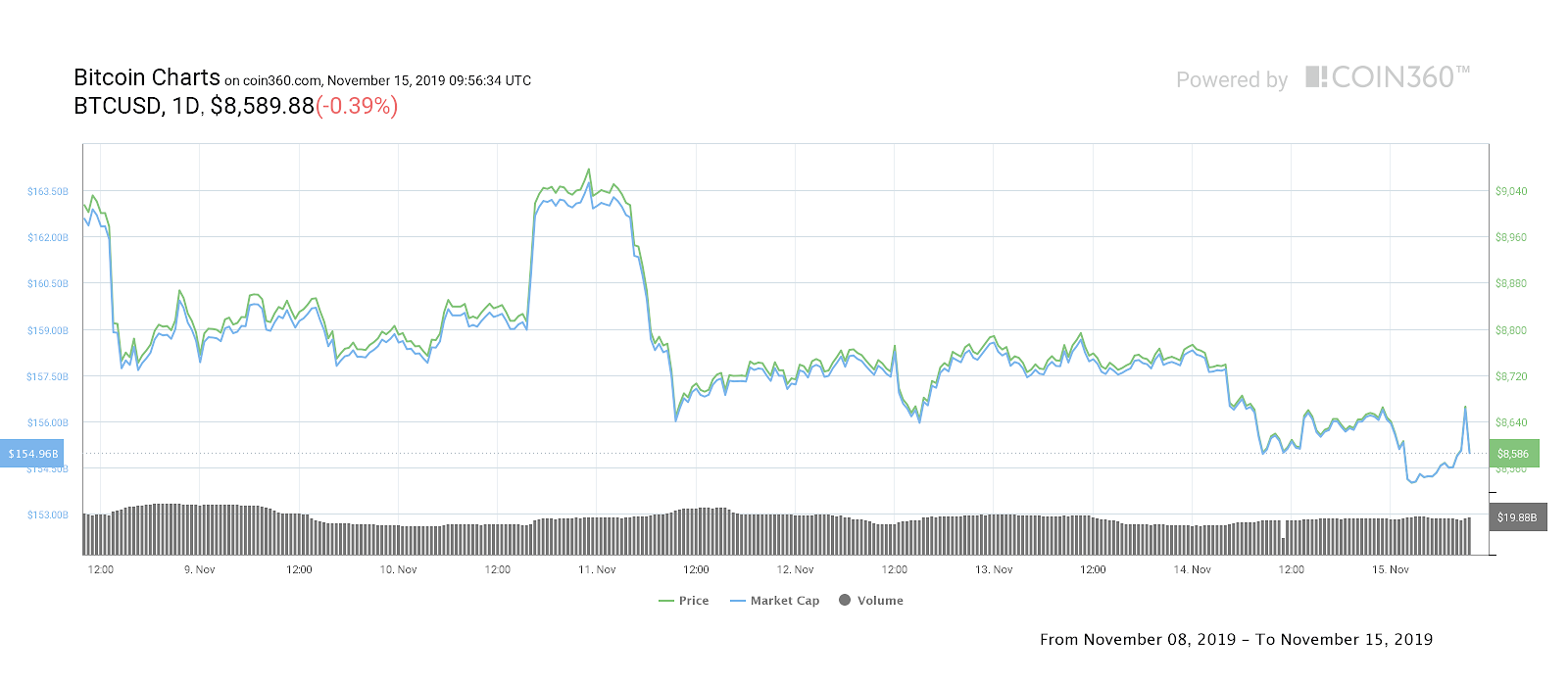Click the $162.00B market cap axis label
The width and height of the screenshot is (1568, 686).
48,237
